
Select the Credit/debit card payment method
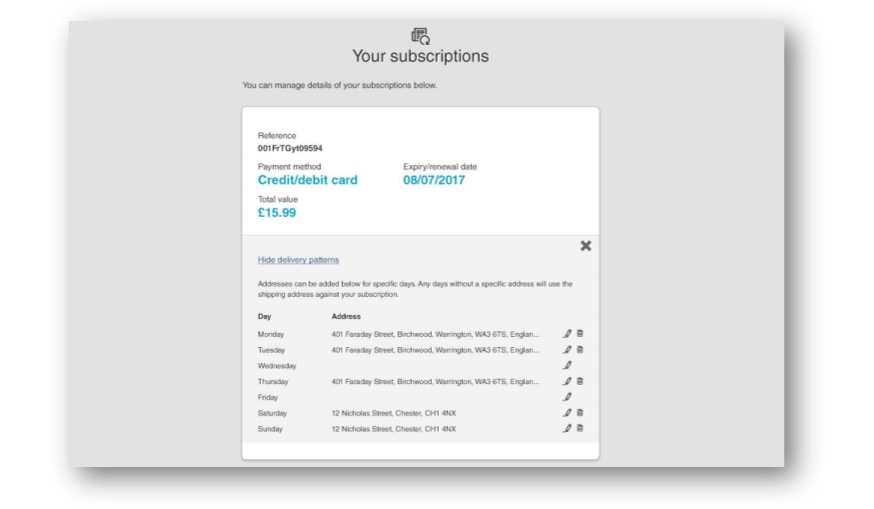[307, 181]
